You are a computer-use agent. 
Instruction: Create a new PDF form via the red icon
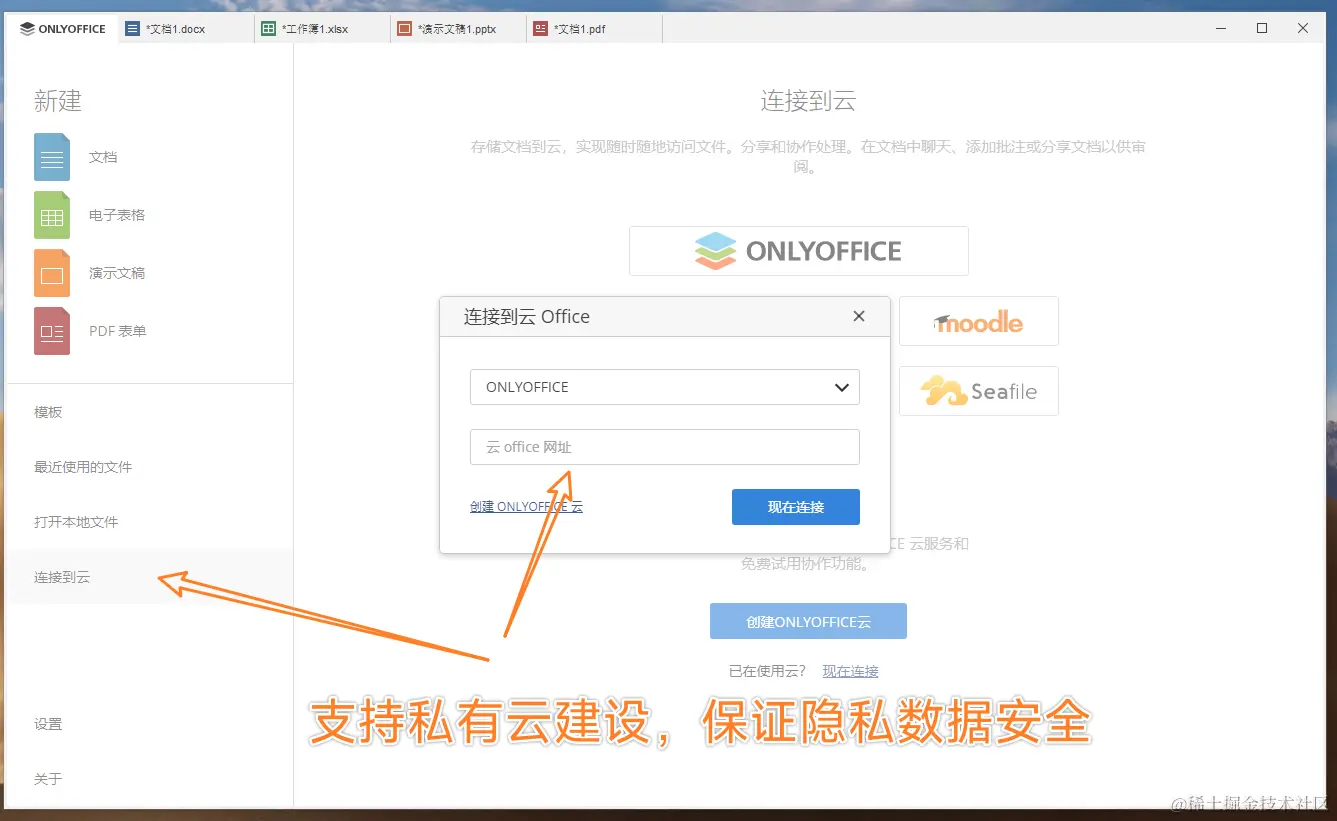(x=52, y=331)
